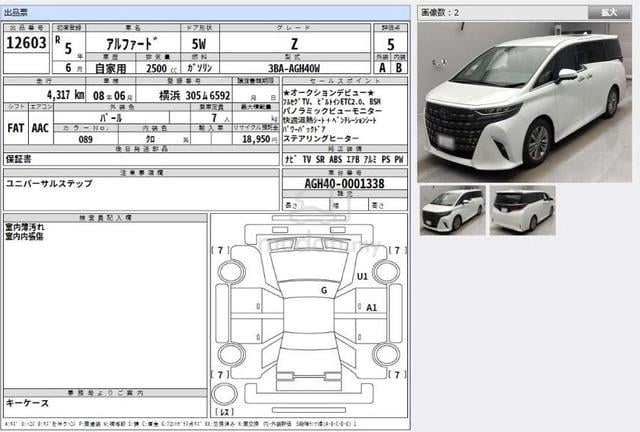Click the interior grade B
This screenshot has width=640, height=432.
[x=399, y=68]
